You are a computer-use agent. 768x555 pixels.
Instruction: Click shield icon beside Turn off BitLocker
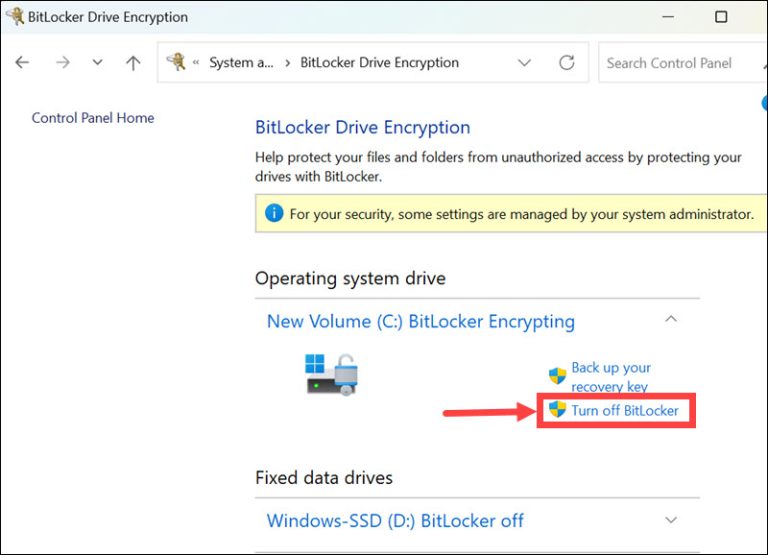[557, 409]
